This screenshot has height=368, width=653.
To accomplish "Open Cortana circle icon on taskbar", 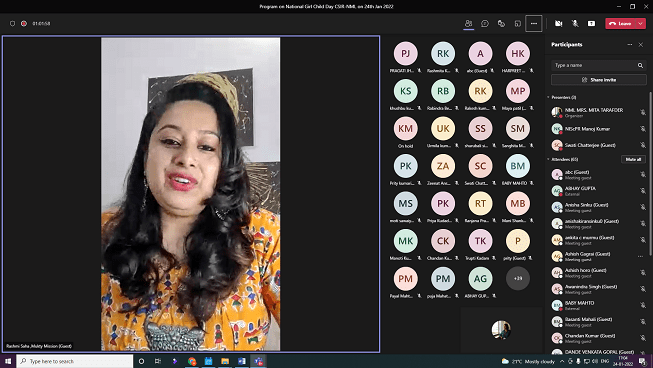I will 141,361.
